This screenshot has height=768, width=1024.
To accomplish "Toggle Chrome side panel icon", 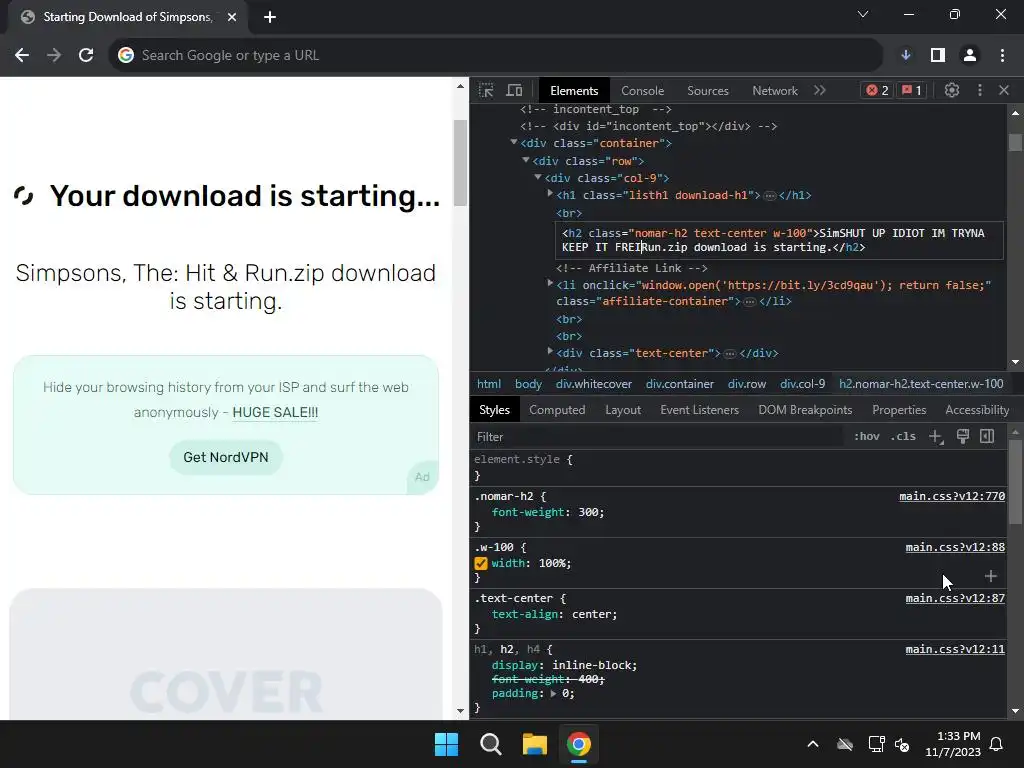I will [x=938, y=56].
